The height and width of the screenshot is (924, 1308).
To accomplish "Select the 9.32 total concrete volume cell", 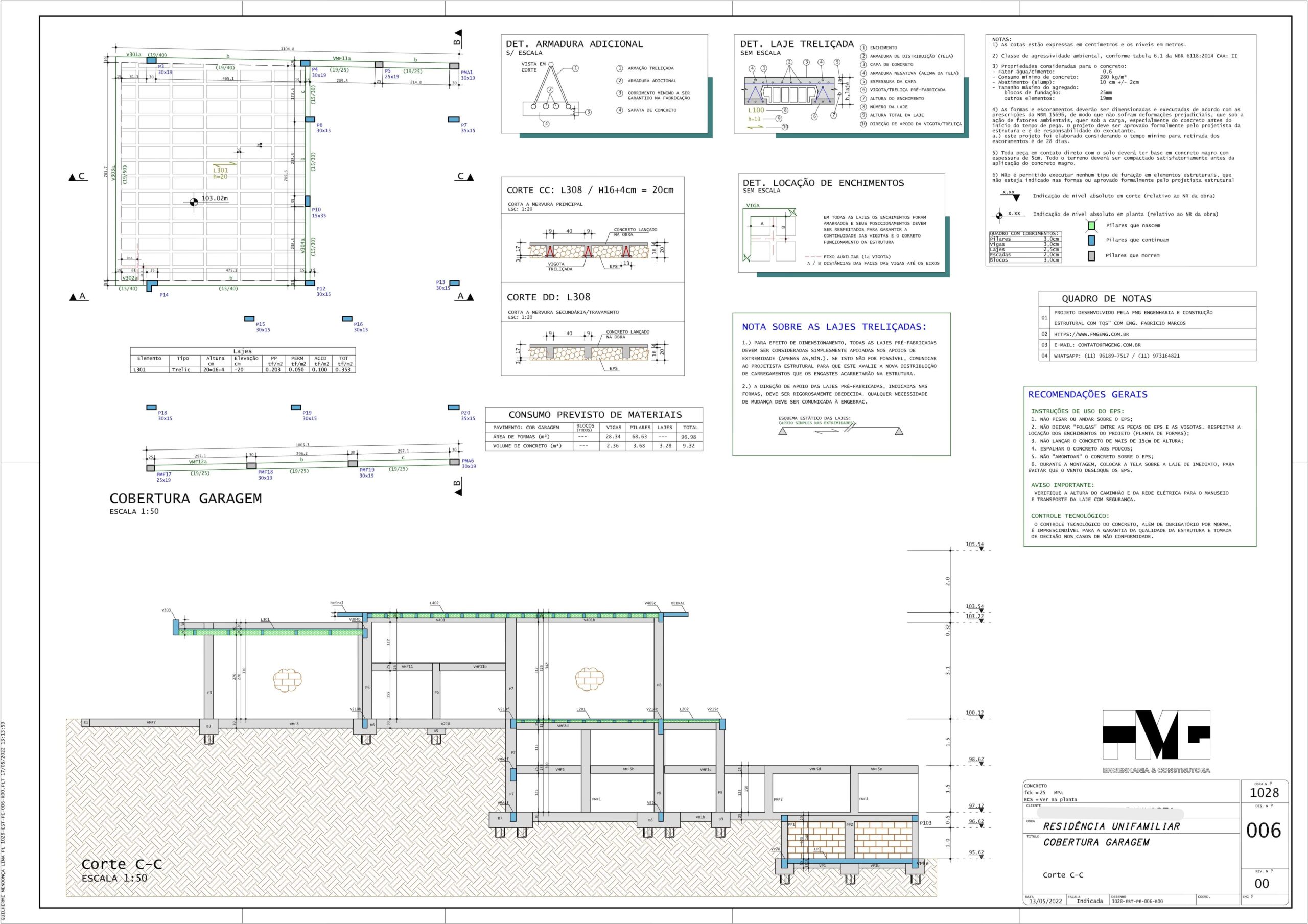I will click(x=689, y=446).
